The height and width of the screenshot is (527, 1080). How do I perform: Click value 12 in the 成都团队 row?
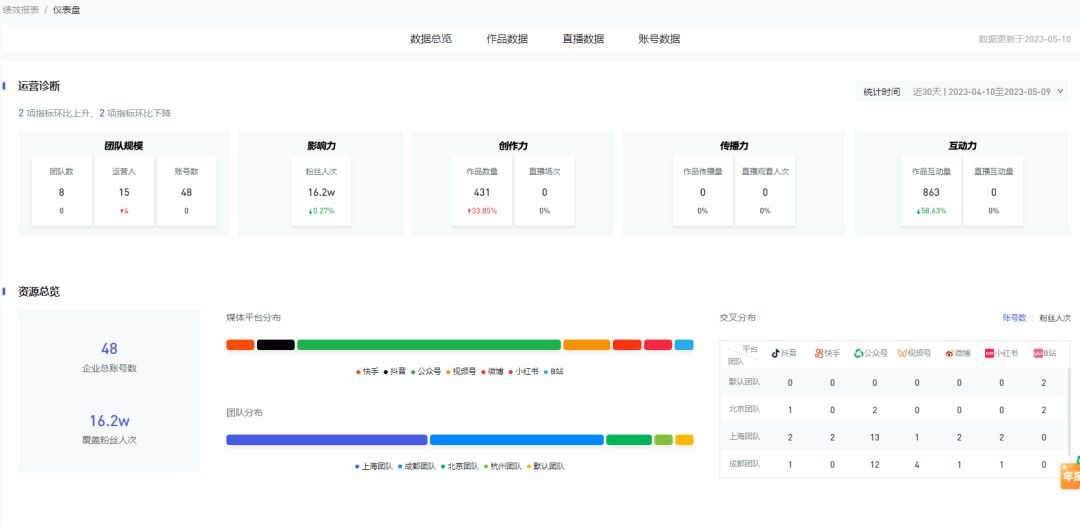click(875, 465)
